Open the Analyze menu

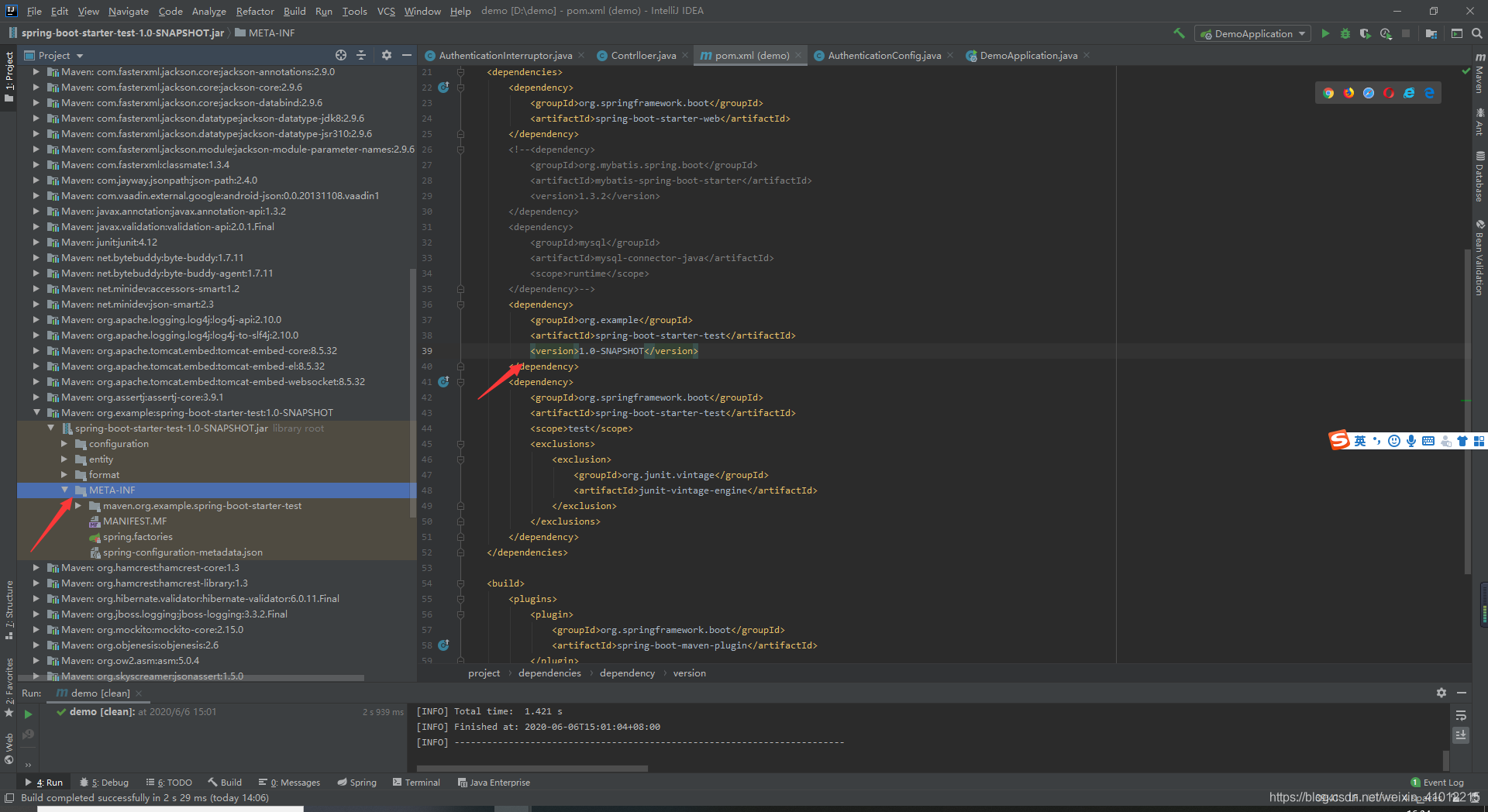click(x=209, y=11)
